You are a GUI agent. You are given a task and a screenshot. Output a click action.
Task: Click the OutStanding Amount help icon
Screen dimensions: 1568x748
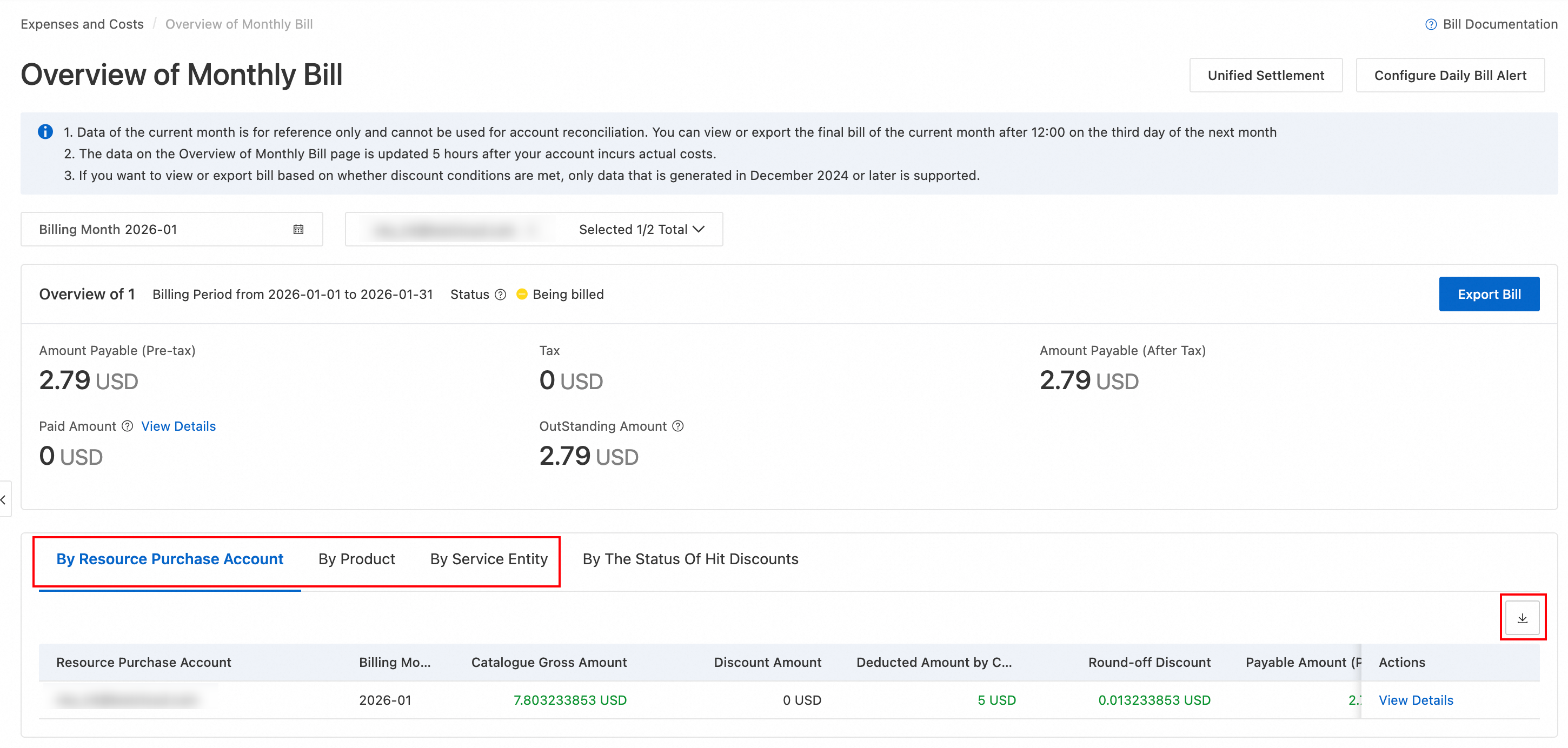click(x=678, y=426)
